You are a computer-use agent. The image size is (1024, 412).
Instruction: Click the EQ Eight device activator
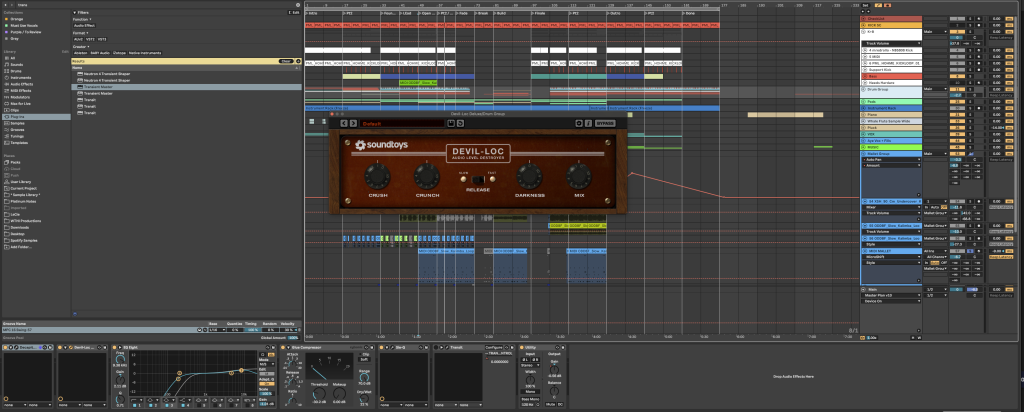[116, 346]
